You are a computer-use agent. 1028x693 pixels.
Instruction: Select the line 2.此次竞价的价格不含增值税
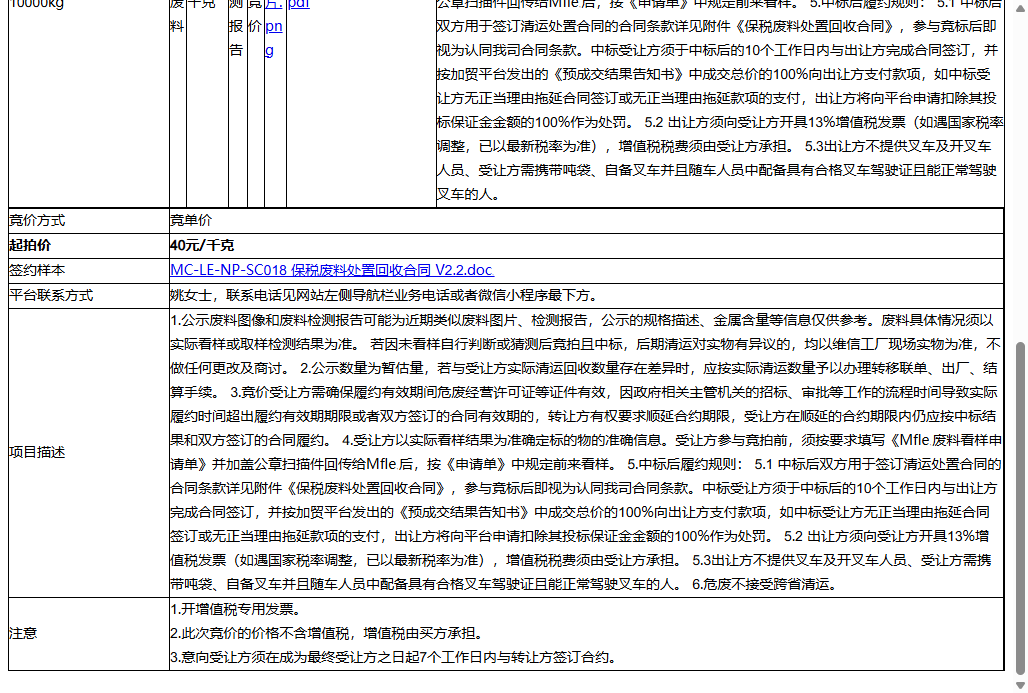coord(328,633)
